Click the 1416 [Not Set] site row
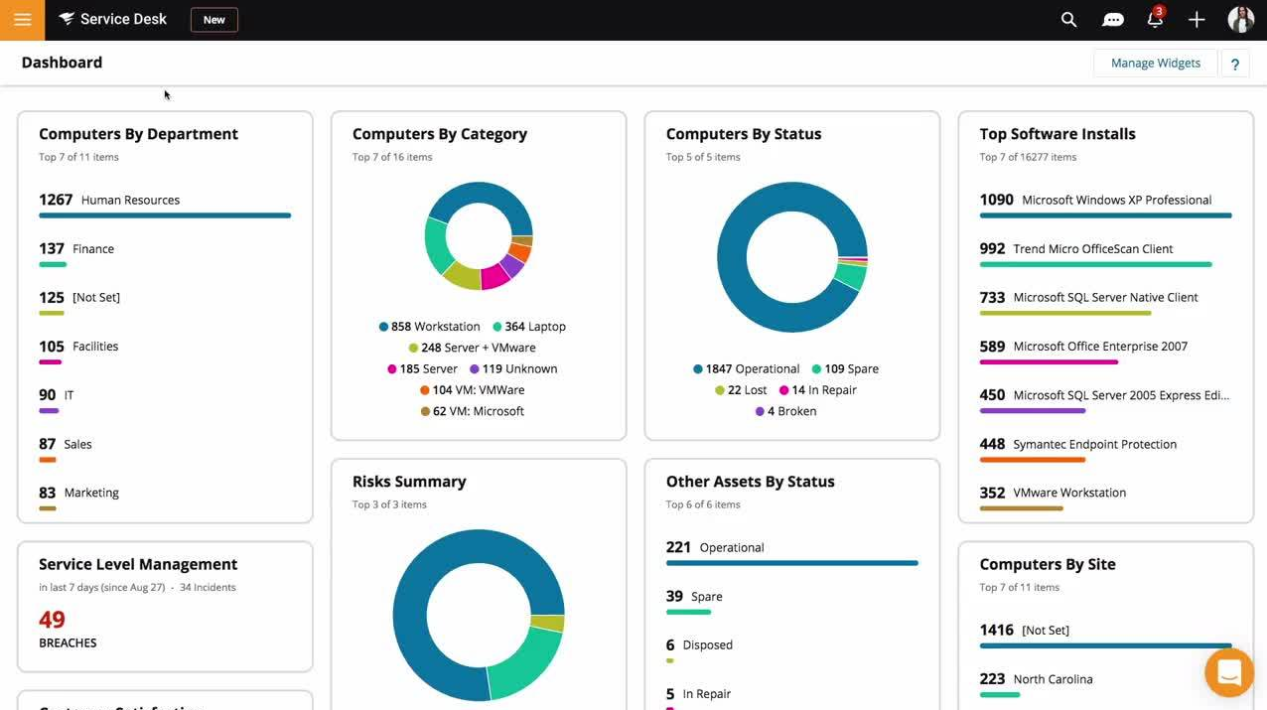The height and width of the screenshot is (710, 1267). pyautogui.click(x=1106, y=634)
